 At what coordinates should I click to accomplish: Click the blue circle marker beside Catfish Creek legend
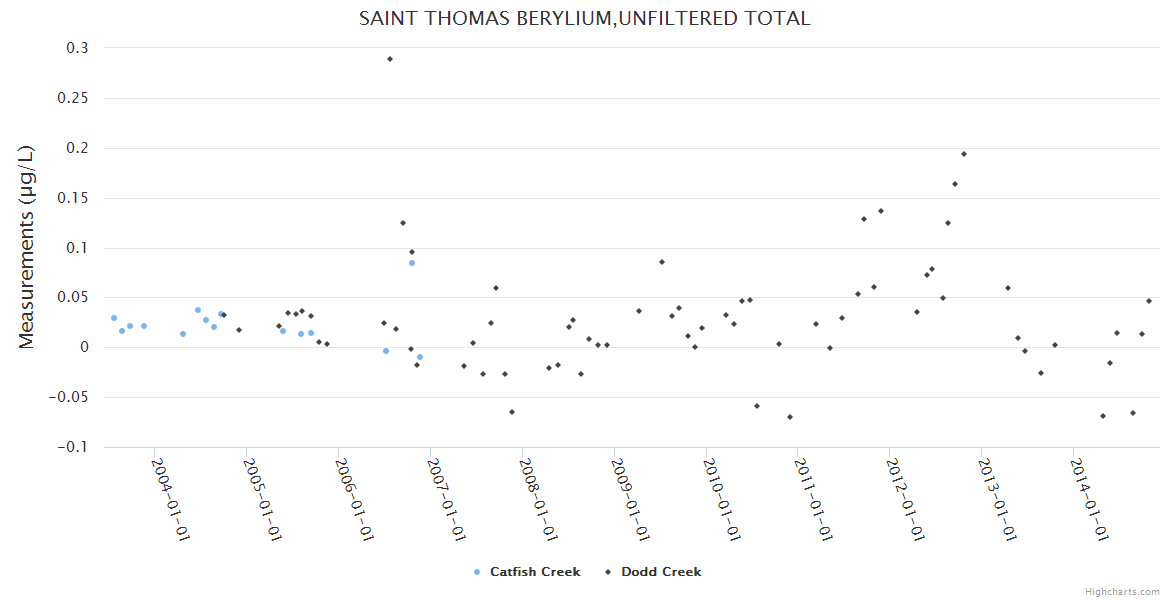pyautogui.click(x=477, y=572)
